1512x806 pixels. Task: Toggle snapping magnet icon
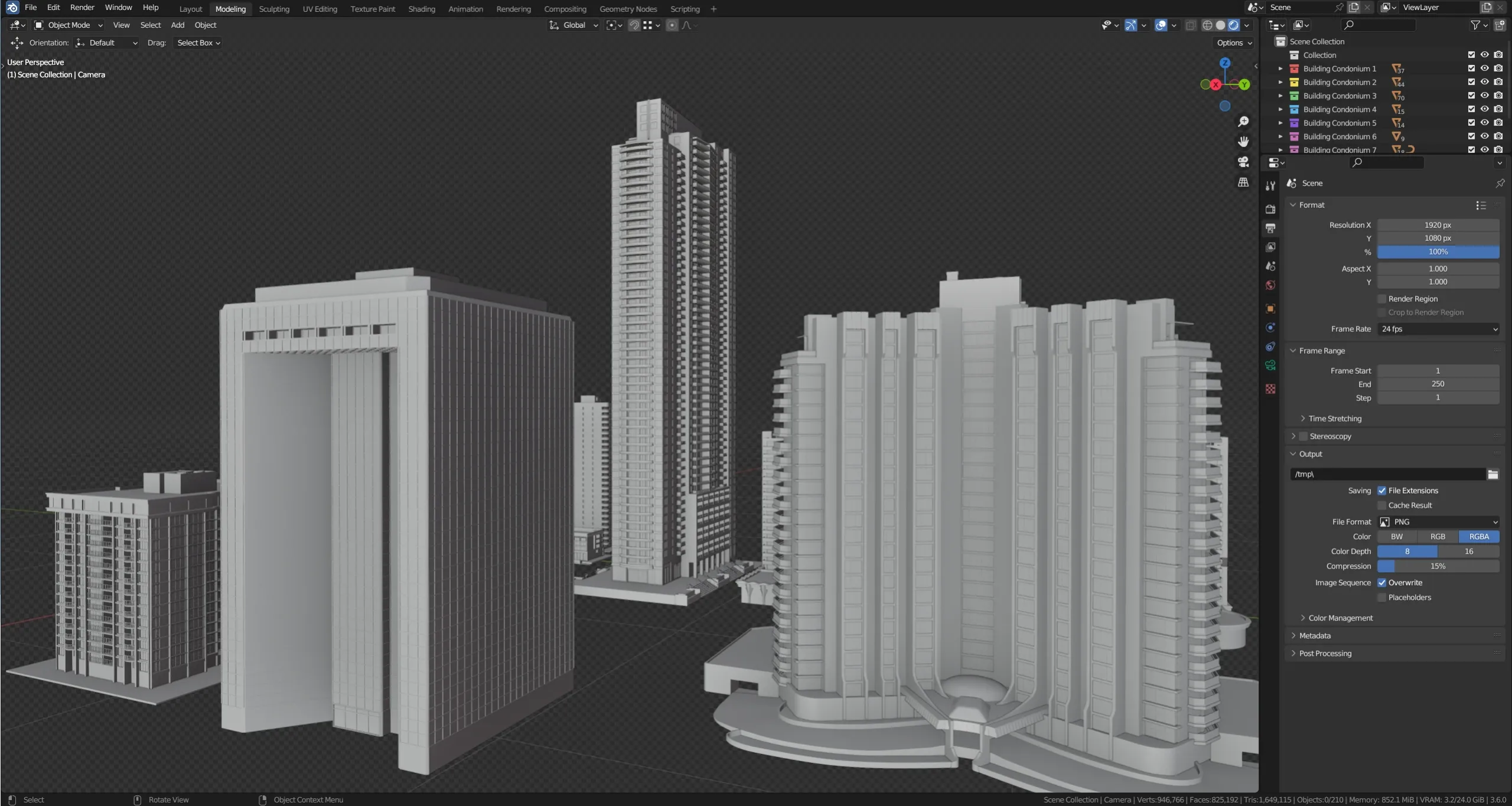click(x=634, y=25)
